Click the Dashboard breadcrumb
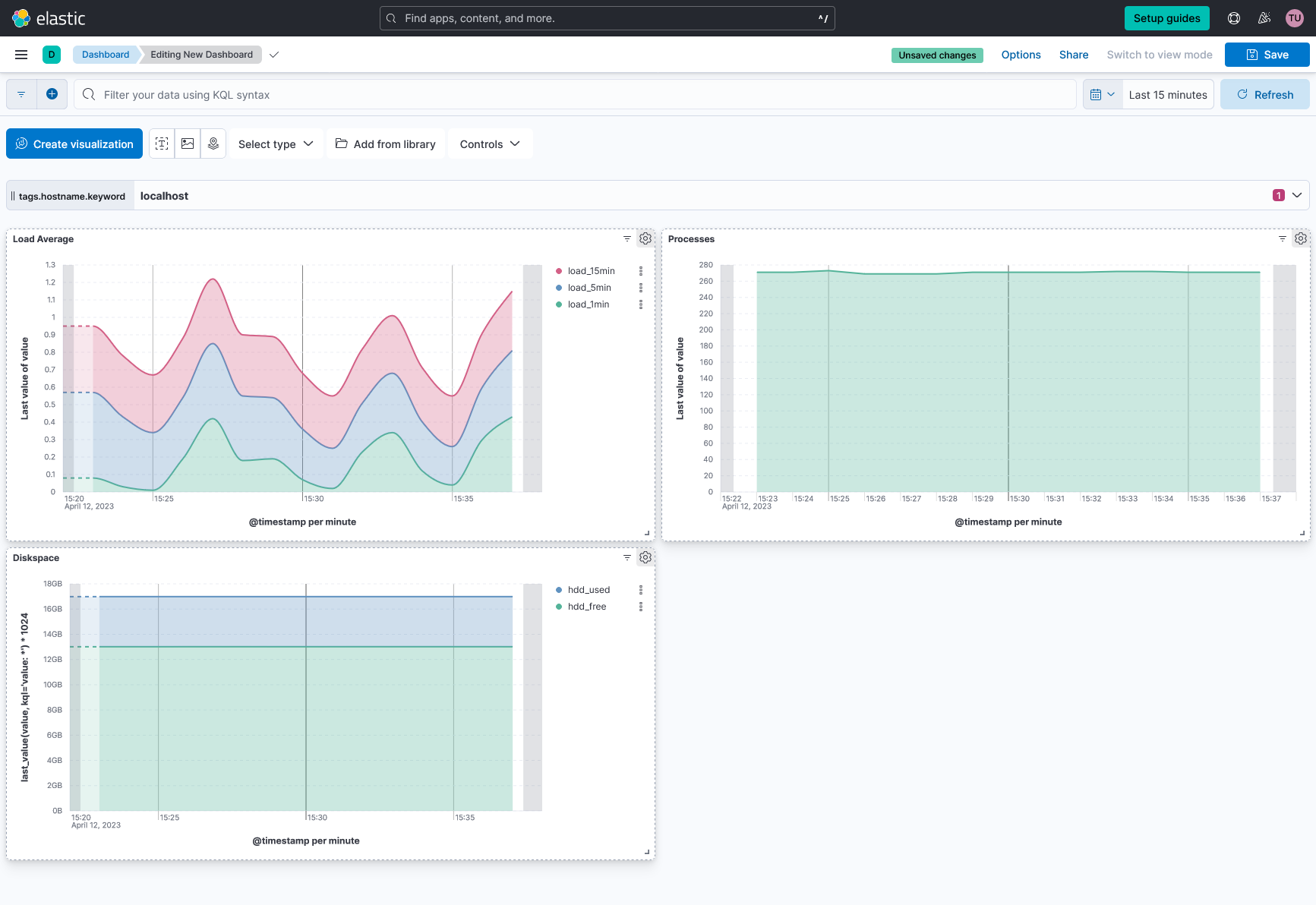The image size is (1316, 905). pyautogui.click(x=106, y=55)
